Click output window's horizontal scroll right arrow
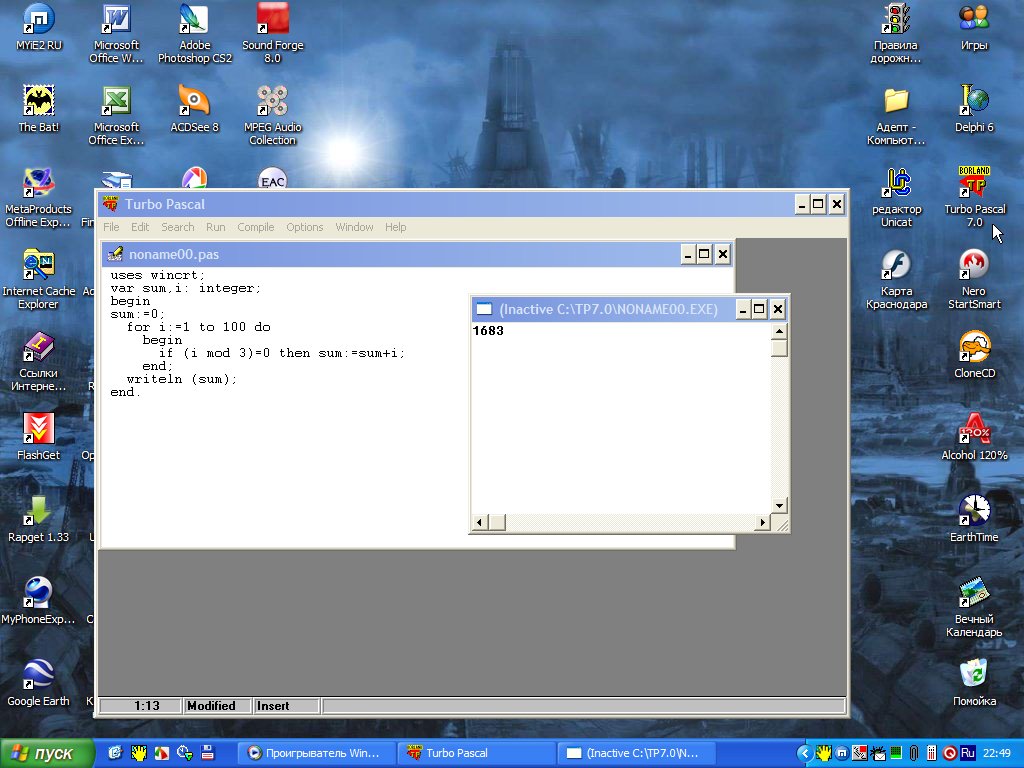The image size is (1024, 768). 762,523
